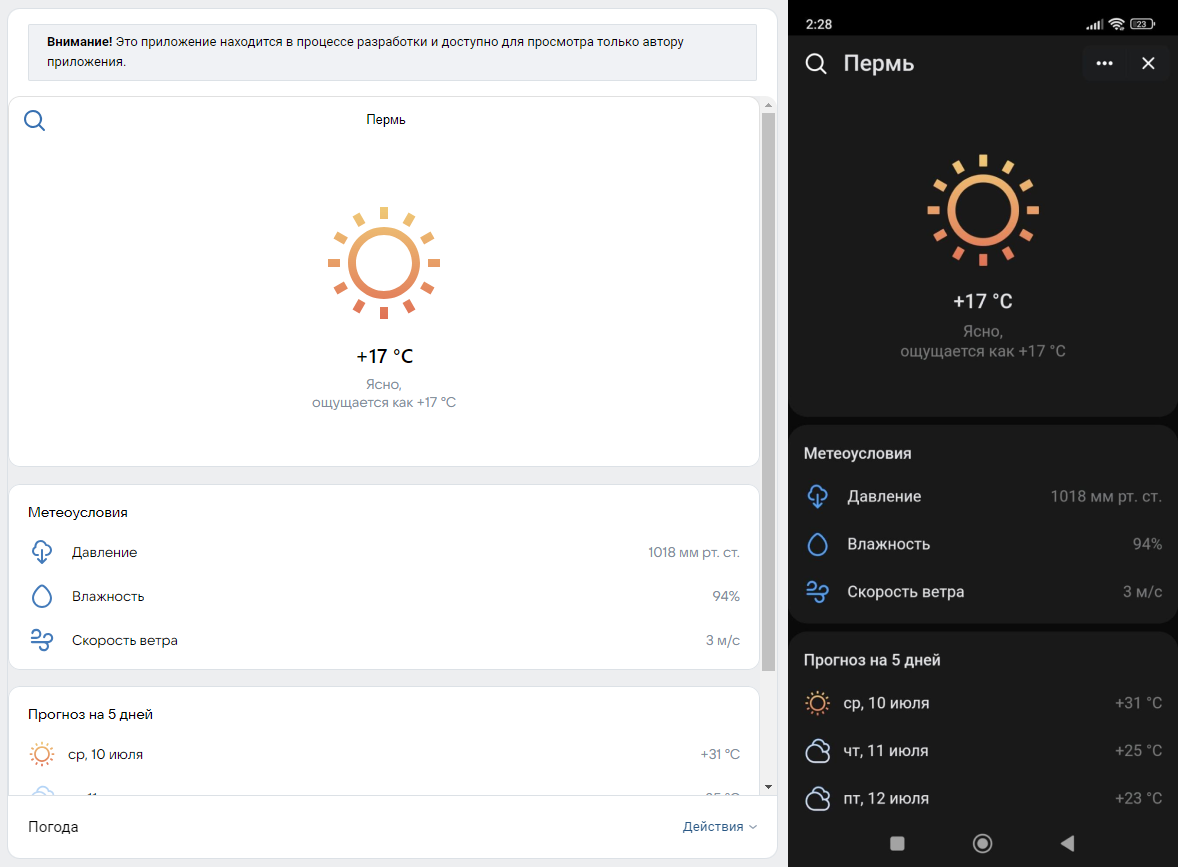Click the search magnifier in desktop weather app
Viewport: 1178px width, 867px height.
pos(35,121)
